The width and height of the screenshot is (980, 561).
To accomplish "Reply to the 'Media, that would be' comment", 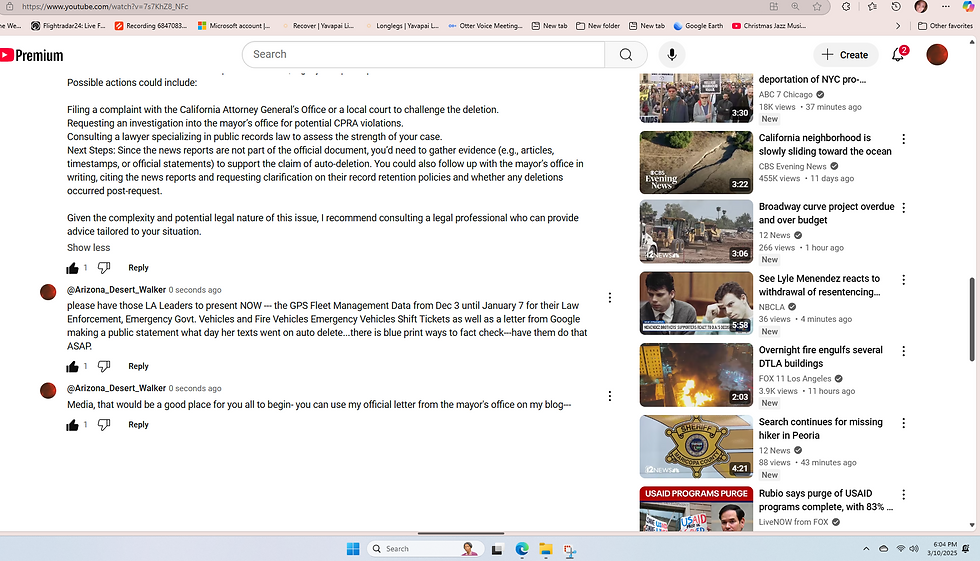I will (138, 424).
